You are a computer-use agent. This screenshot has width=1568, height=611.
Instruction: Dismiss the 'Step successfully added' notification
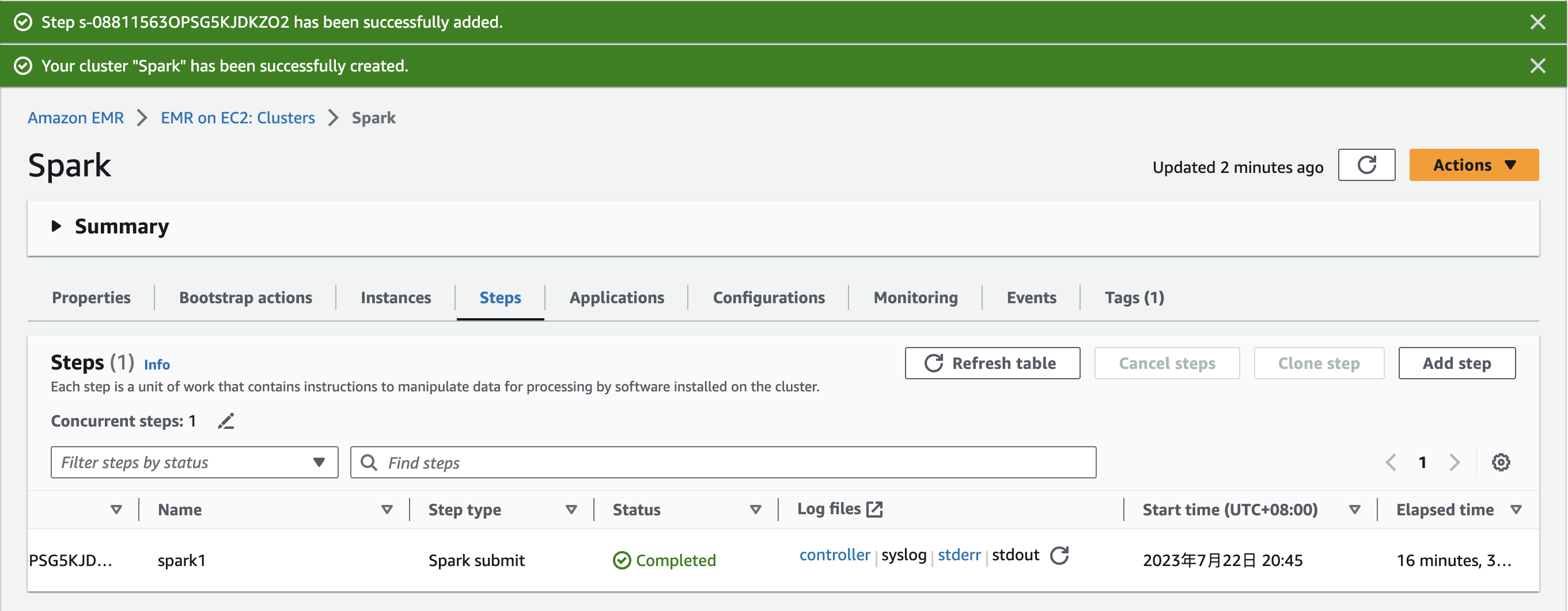tap(1537, 22)
